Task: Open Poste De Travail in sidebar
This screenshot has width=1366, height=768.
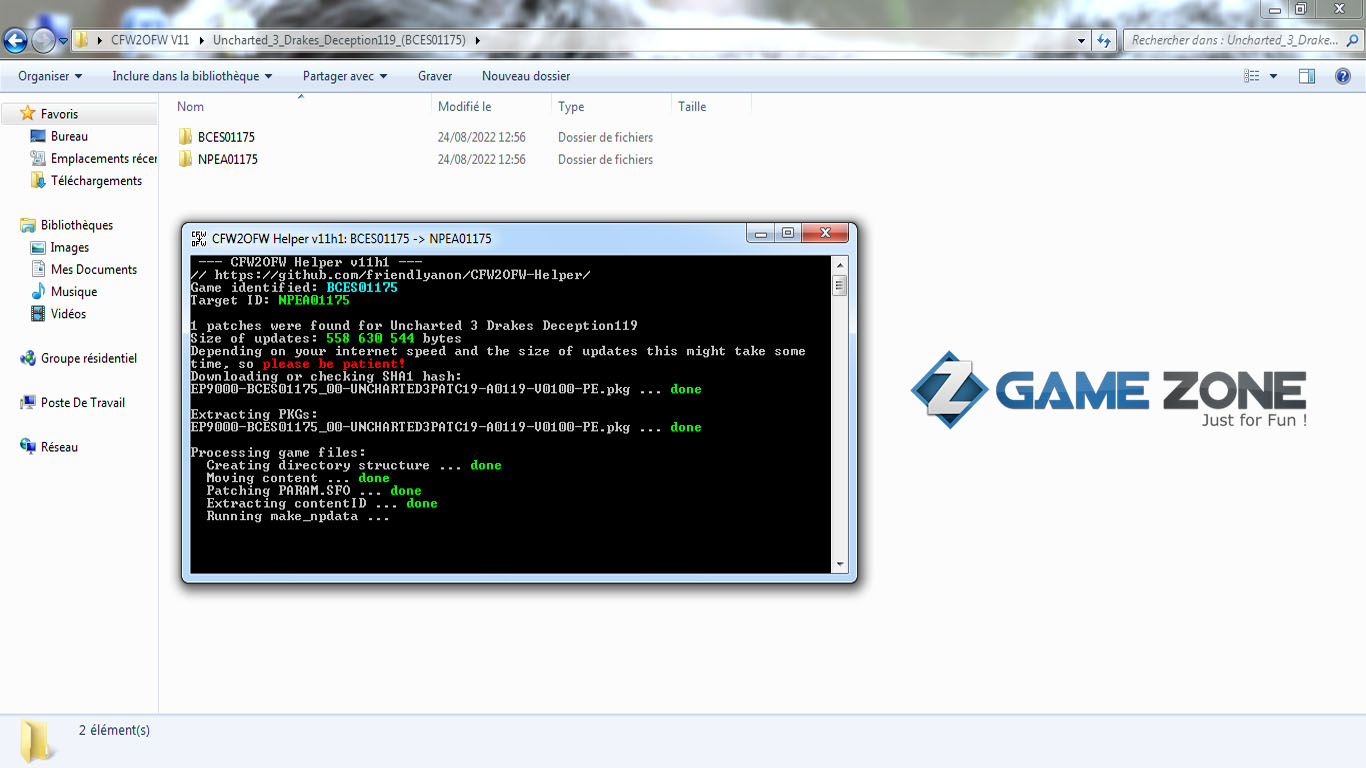Action: (82, 403)
